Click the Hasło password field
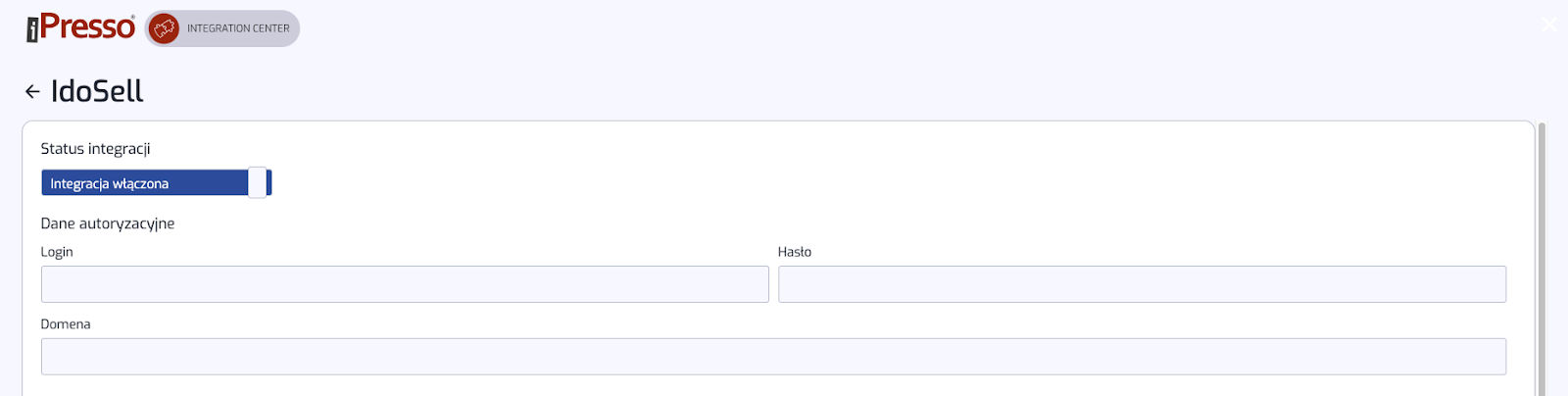The width and height of the screenshot is (1568, 396). [x=1142, y=284]
